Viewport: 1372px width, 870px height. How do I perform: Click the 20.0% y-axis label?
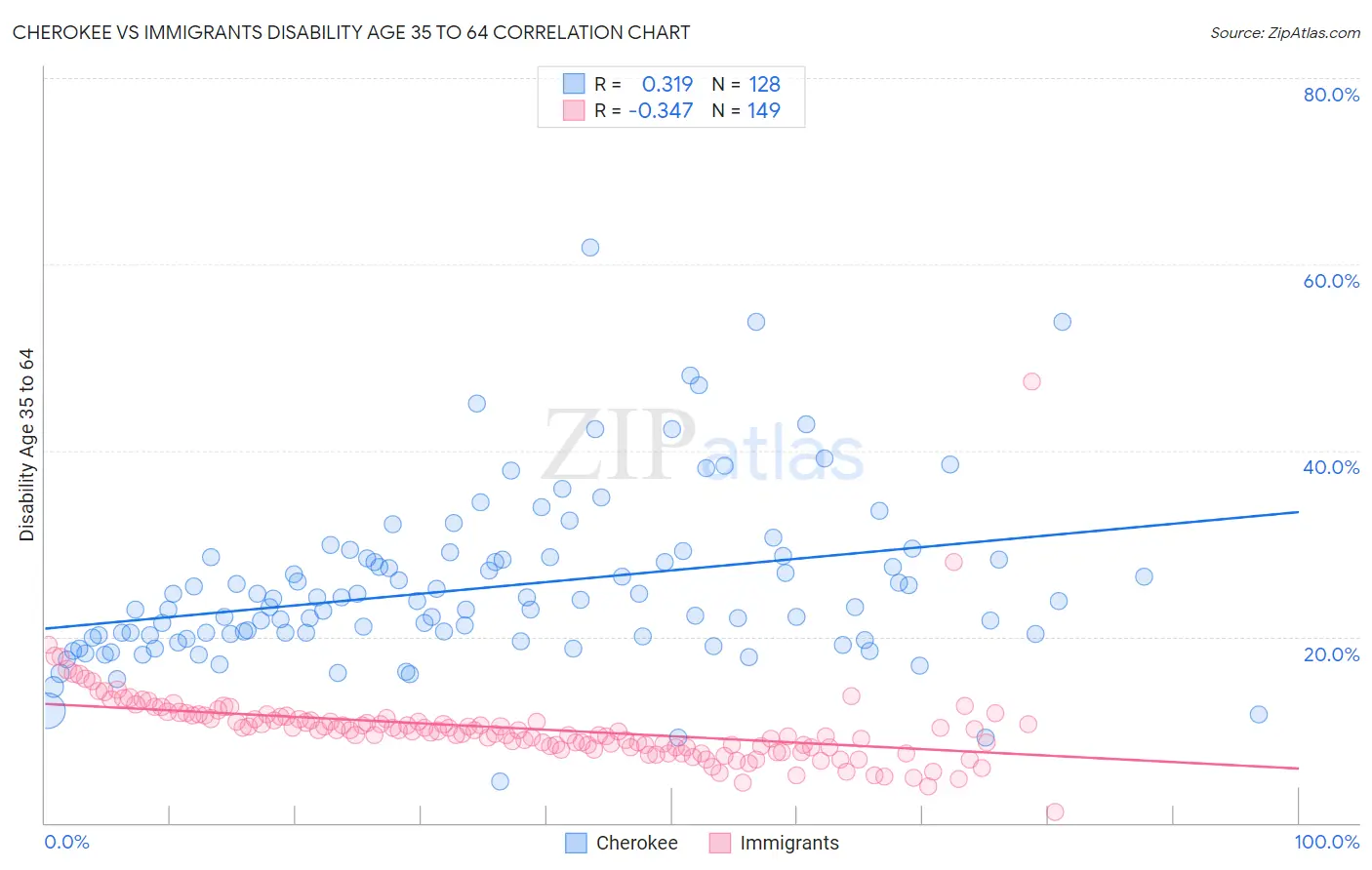tap(1331, 654)
